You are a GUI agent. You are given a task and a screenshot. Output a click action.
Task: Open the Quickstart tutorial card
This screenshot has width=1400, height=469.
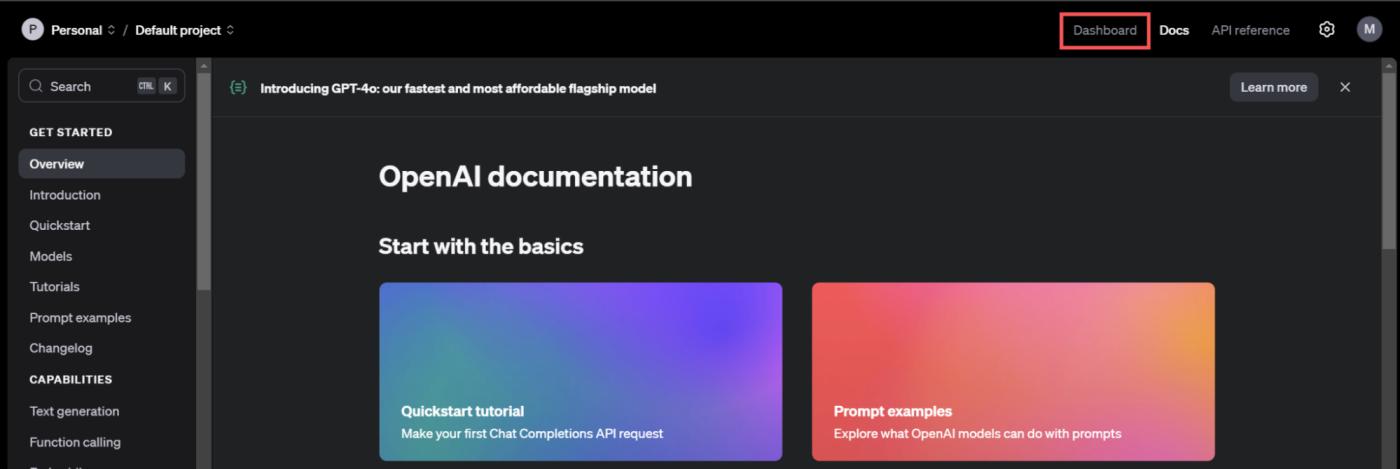(580, 371)
